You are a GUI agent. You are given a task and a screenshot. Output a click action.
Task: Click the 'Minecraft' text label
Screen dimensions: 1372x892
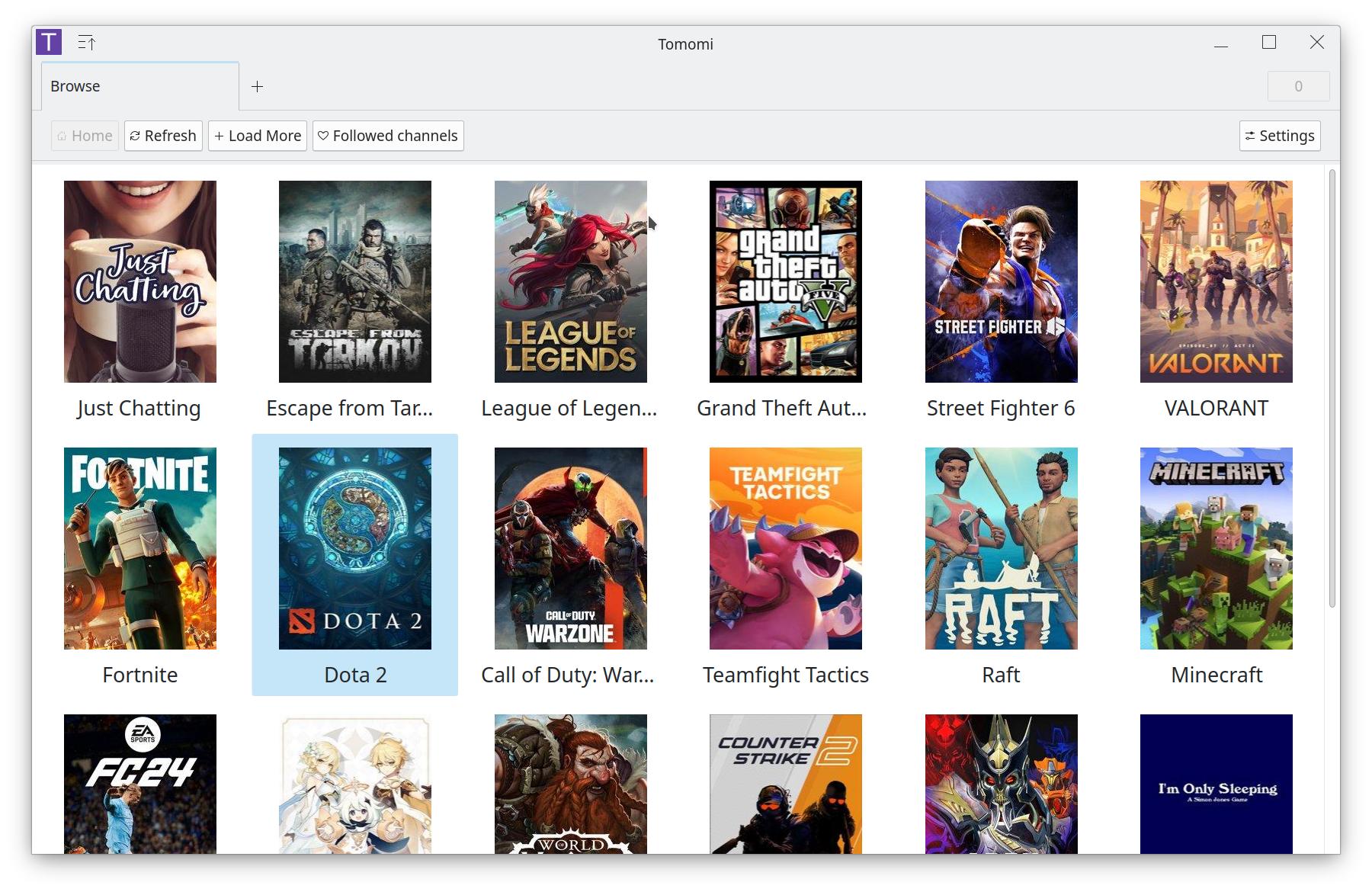[x=1217, y=675]
